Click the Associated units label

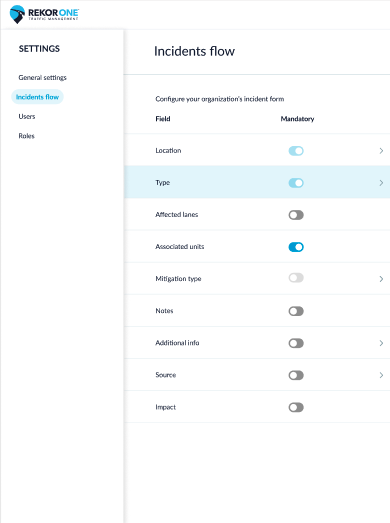(x=179, y=246)
